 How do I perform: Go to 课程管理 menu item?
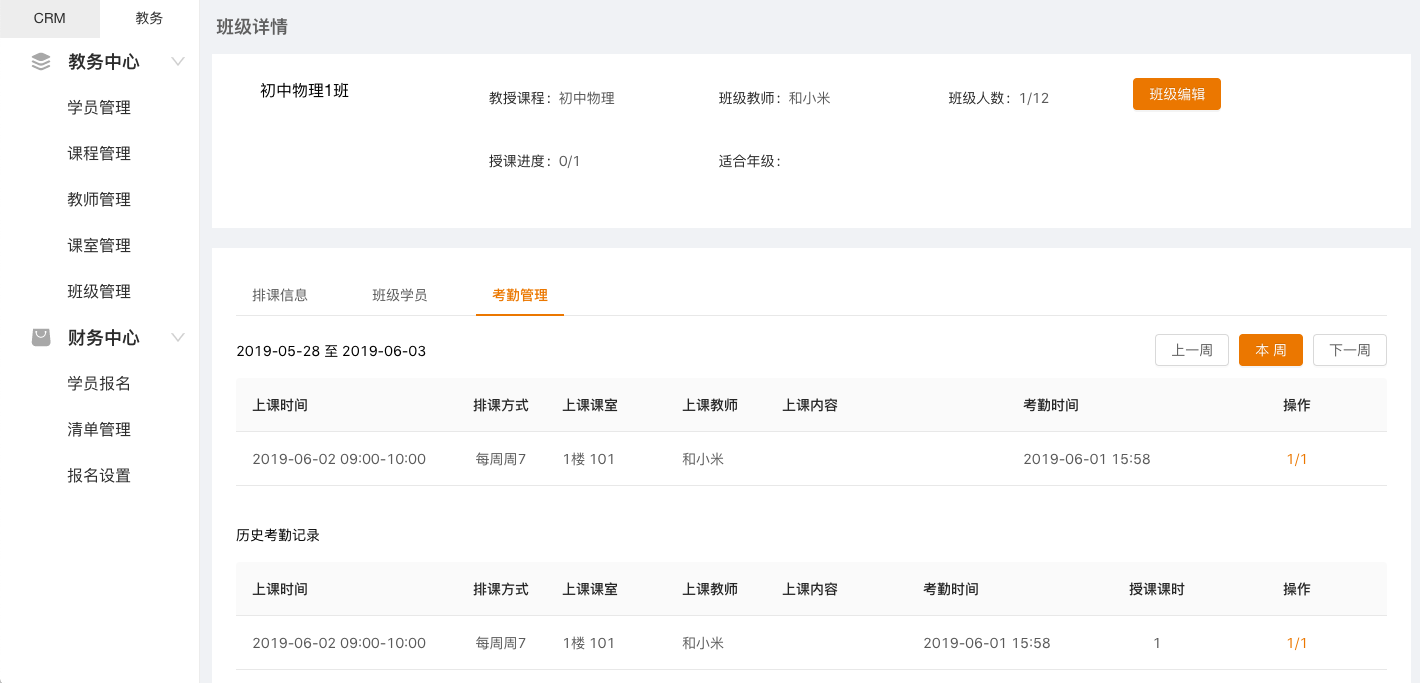[x=99, y=154]
